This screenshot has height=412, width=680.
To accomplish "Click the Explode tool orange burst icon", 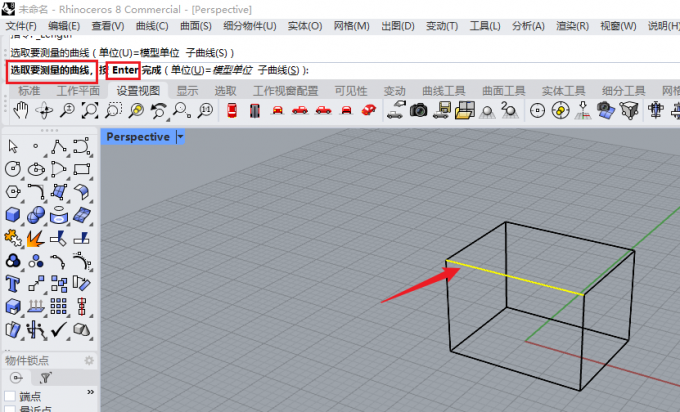I will tap(36, 238).
